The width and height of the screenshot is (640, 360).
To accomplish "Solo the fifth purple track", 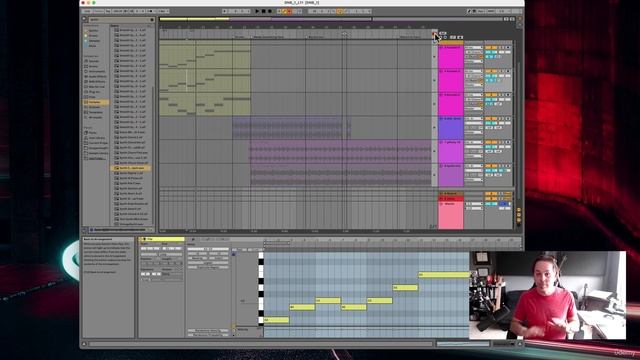I will [x=502, y=142].
